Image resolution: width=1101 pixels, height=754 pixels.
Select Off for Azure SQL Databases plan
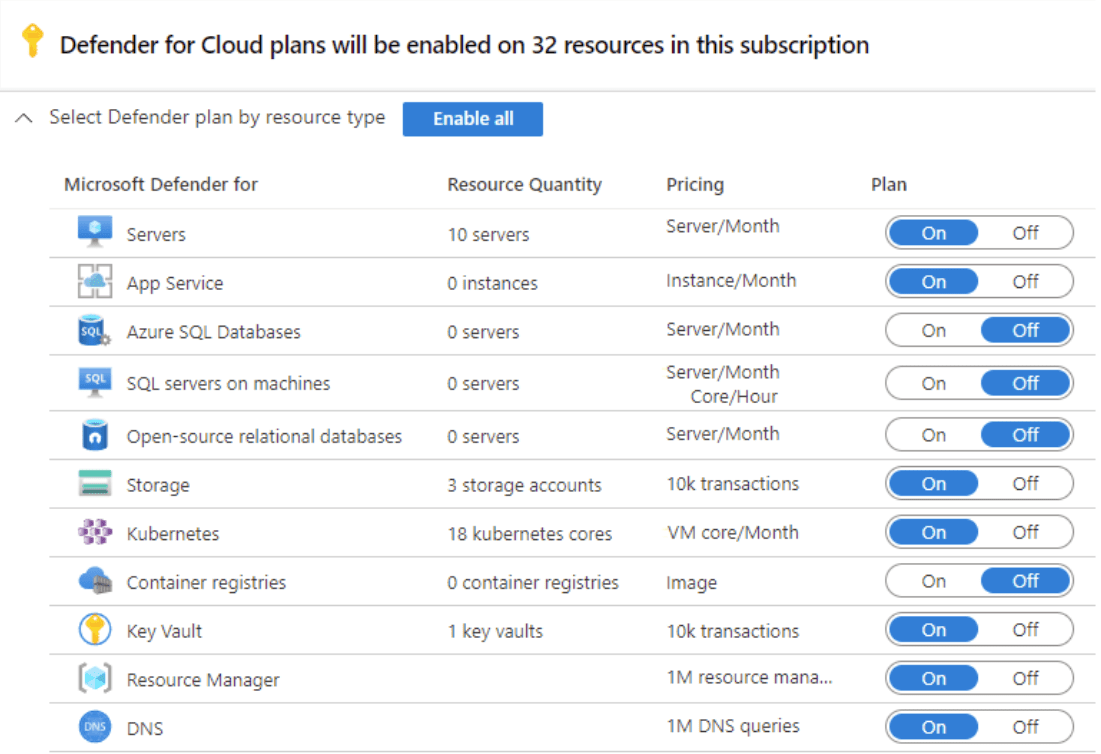pyautogui.click(x=1025, y=330)
